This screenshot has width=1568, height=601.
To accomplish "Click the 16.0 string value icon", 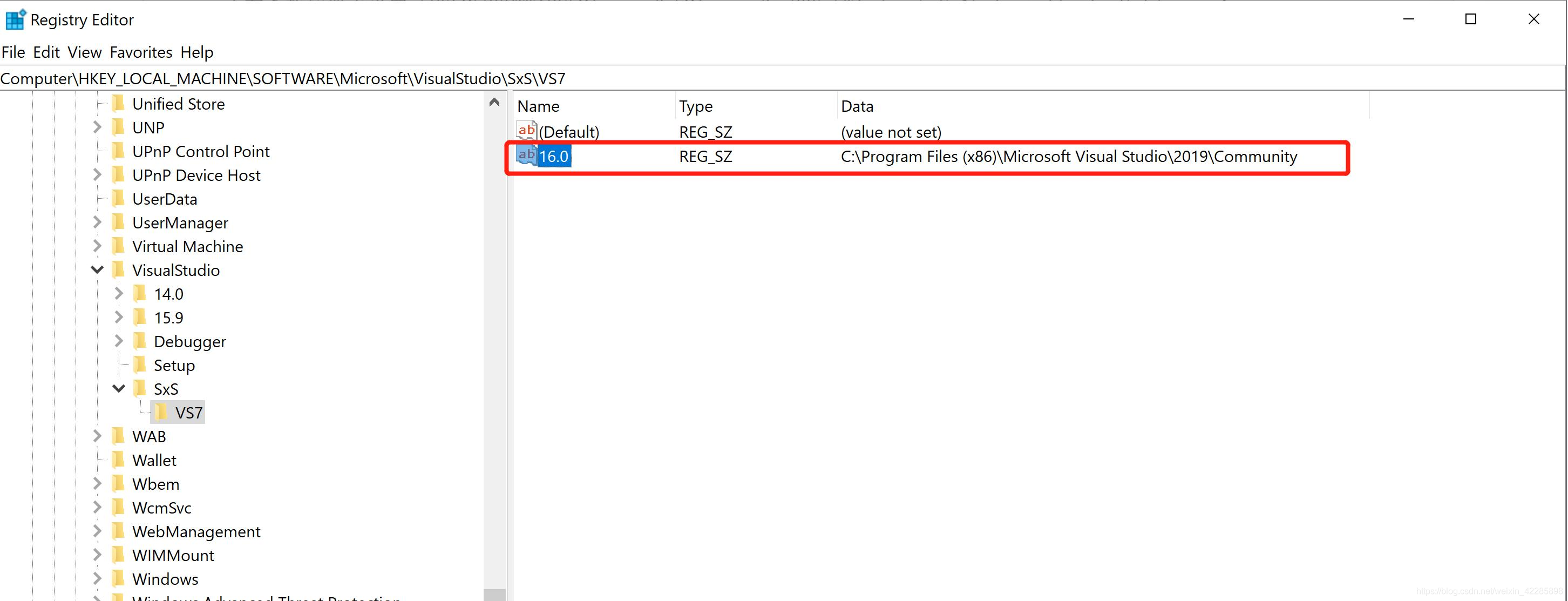I will pos(526,156).
